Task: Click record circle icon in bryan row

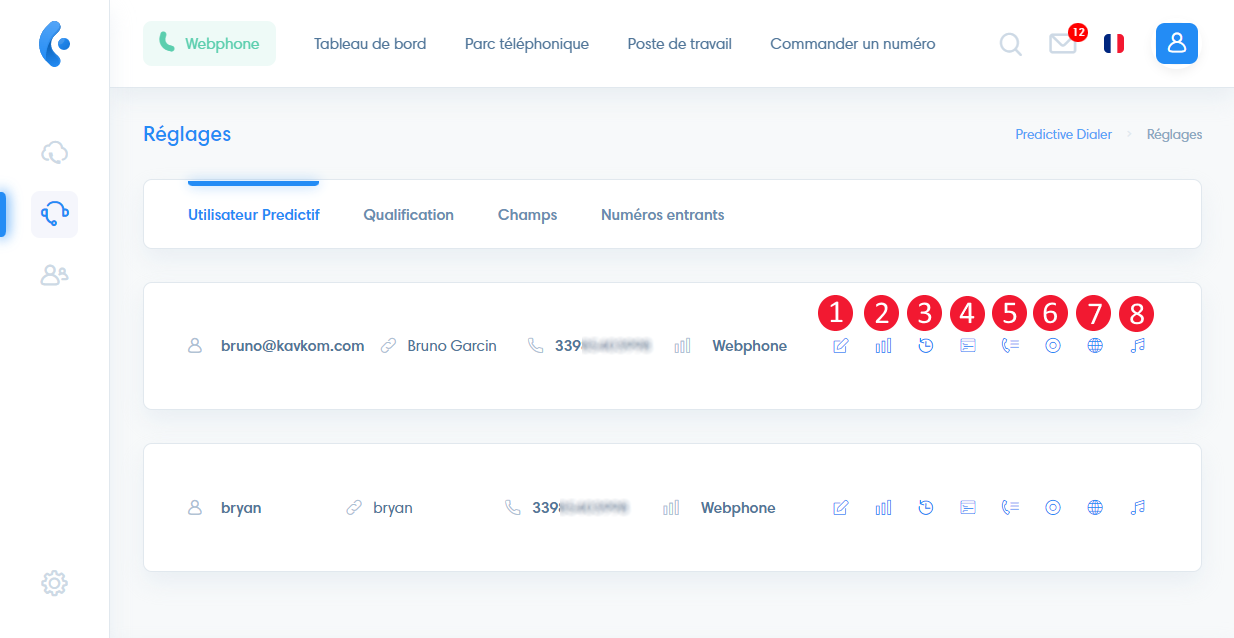Action: [x=1052, y=508]
